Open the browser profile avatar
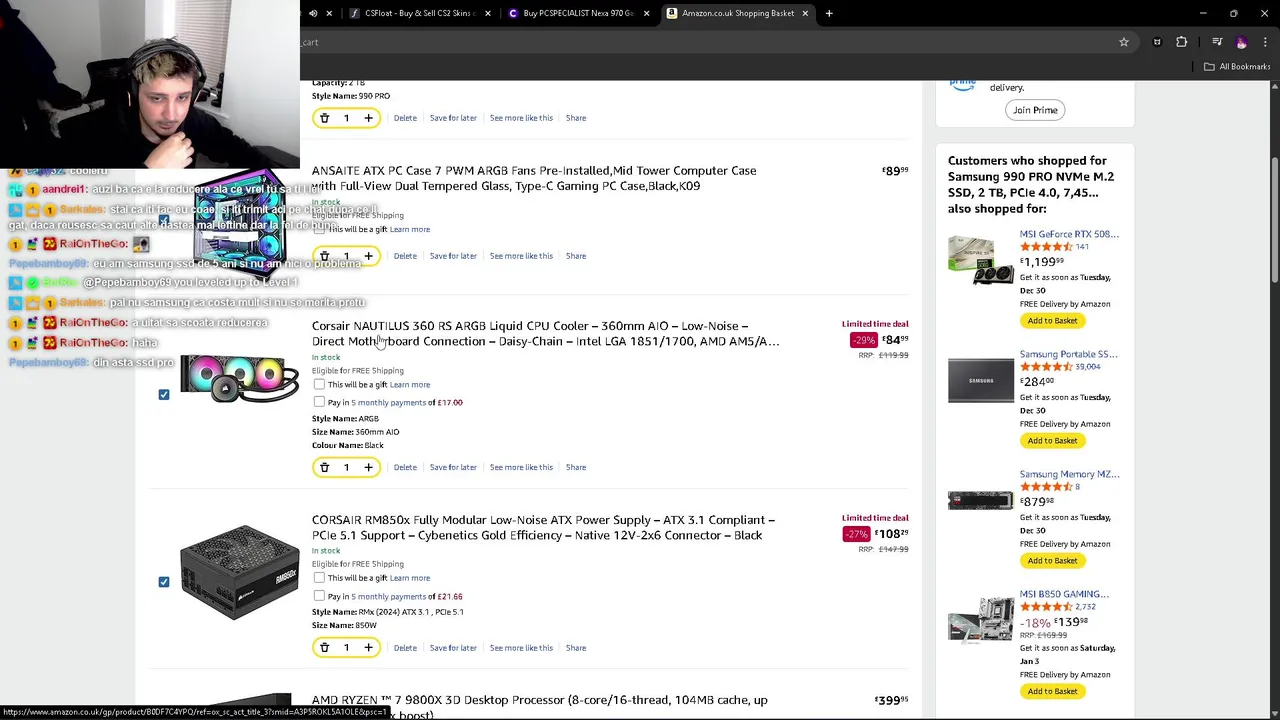This screenshot has height=720, width=1280. point(1242,42)
